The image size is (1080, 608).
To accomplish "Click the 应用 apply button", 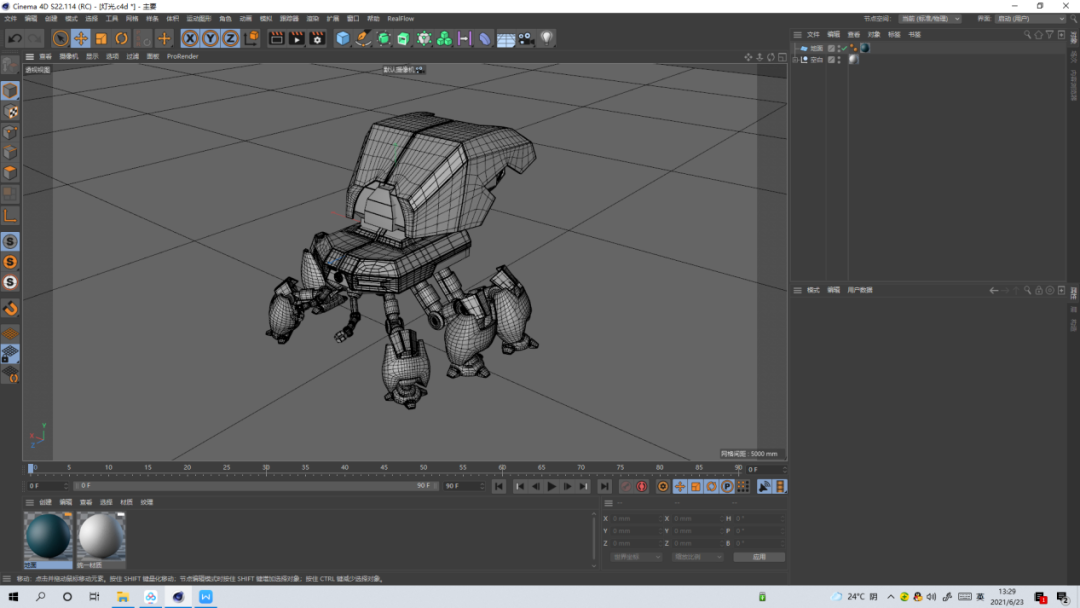I will click(759, 557).
